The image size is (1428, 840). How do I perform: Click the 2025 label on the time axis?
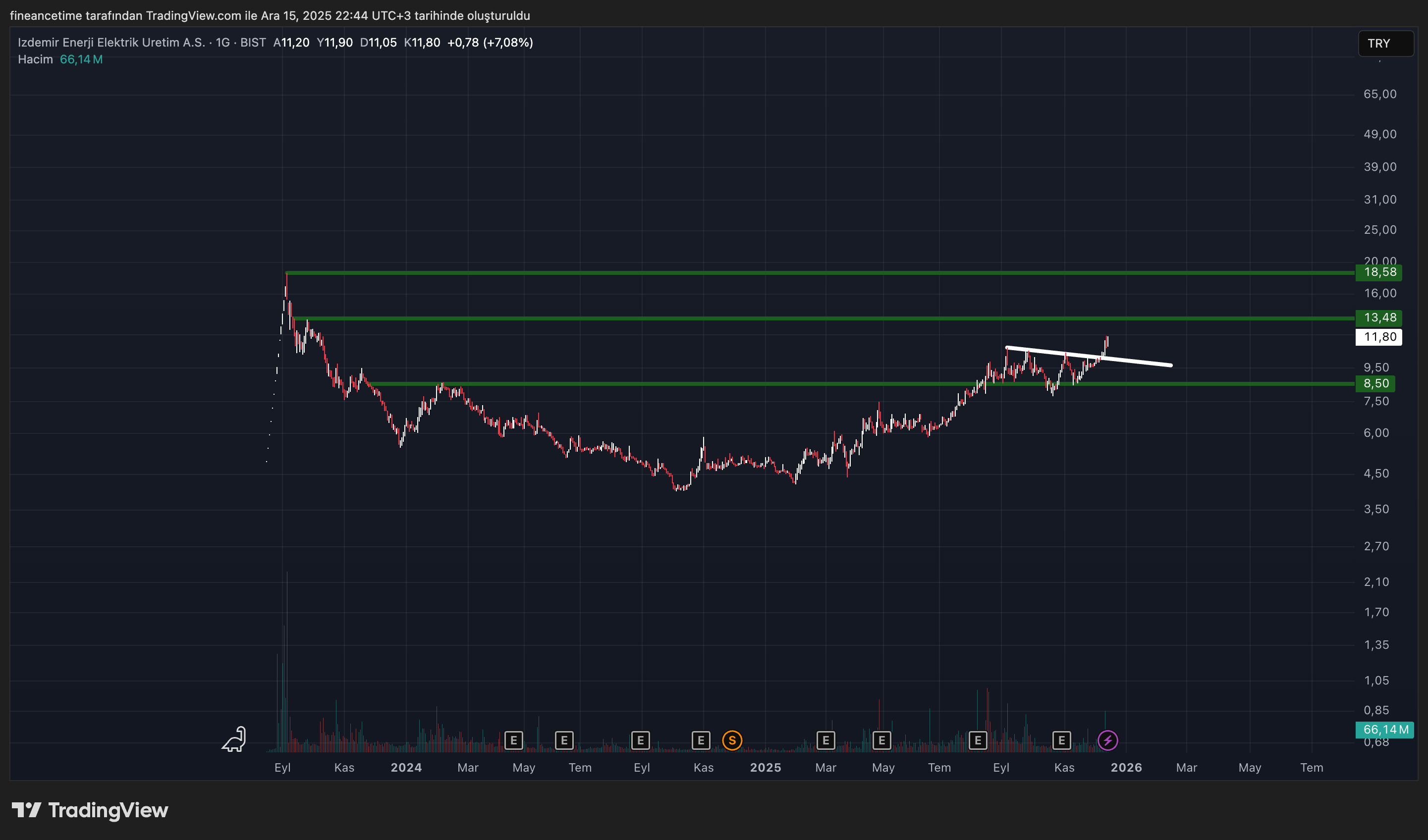pyautogui.click(x=765, y=768)
